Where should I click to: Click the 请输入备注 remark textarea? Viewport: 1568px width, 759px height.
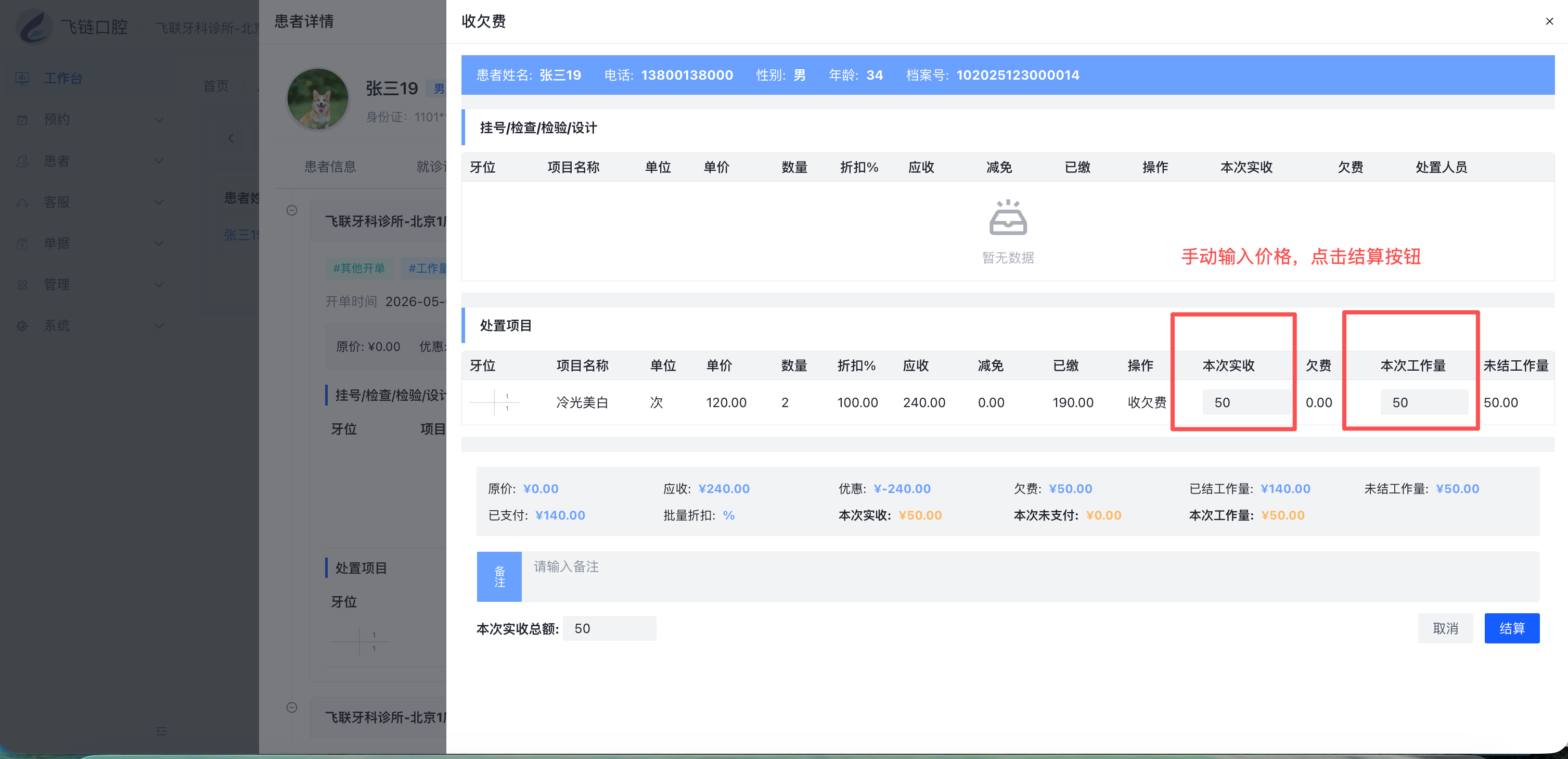coord(1030,576)
